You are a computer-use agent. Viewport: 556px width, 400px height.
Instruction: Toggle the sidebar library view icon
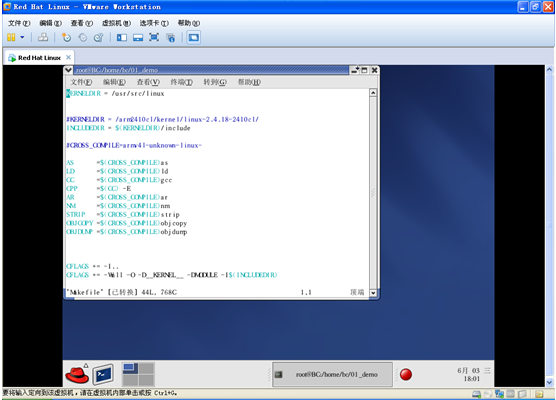pyautogui.click(x=122, y=37)
